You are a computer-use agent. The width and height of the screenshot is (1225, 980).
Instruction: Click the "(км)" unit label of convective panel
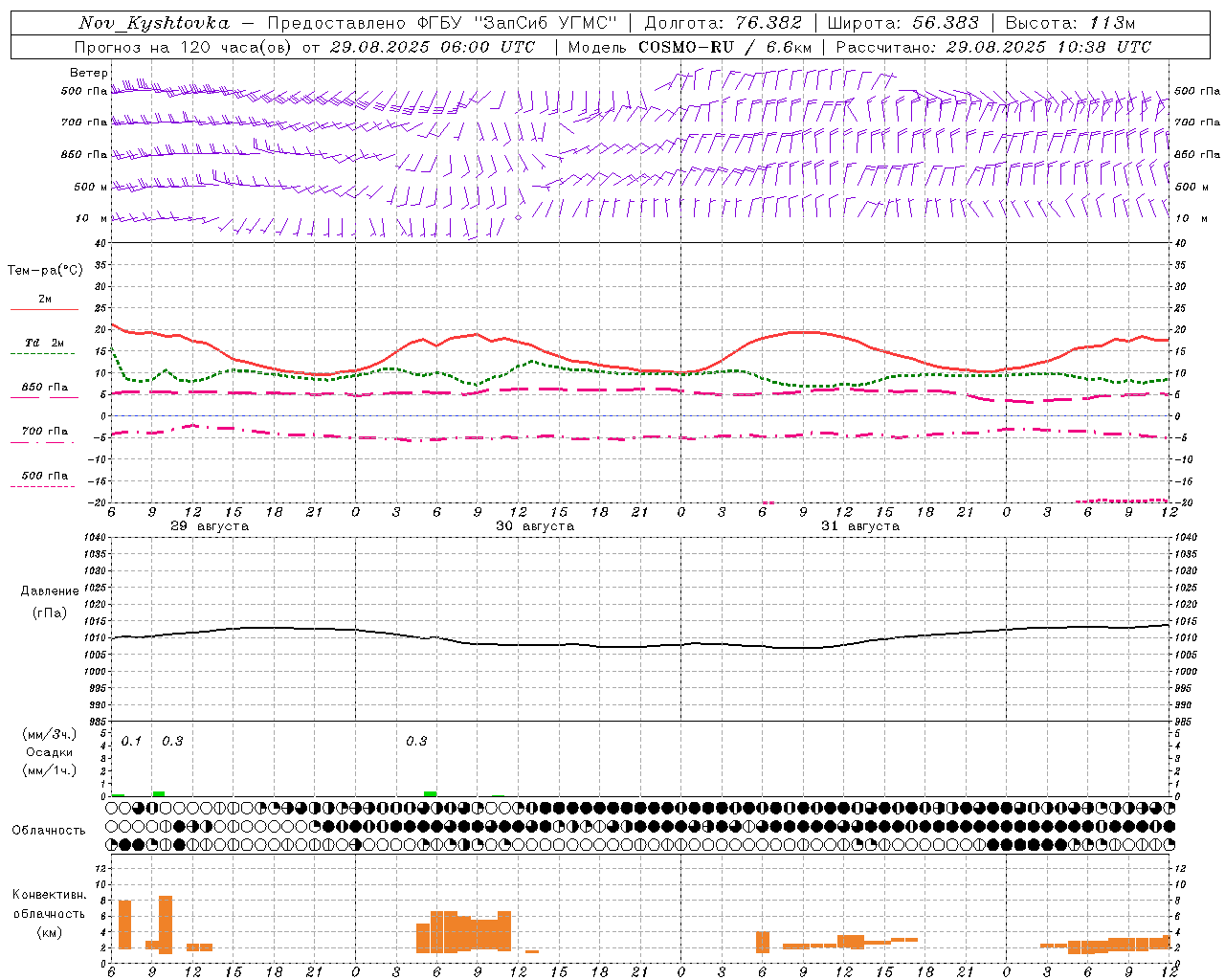[49, 933]
